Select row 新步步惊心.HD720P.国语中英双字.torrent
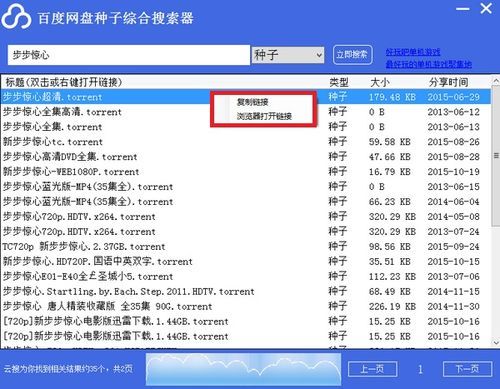The image size is (500, 389). tap(246, 262)
